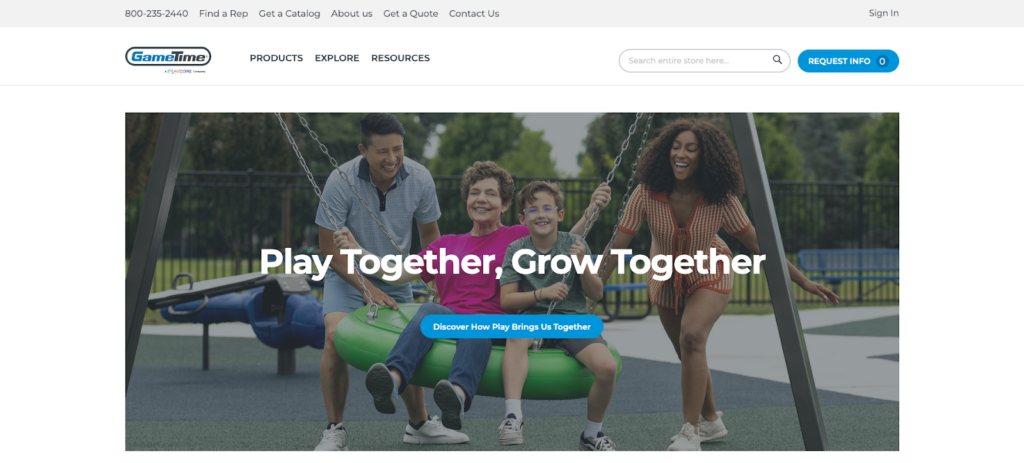1024x463 pixels.
Task: Click the request info counter badge
Action: (882, 61)
